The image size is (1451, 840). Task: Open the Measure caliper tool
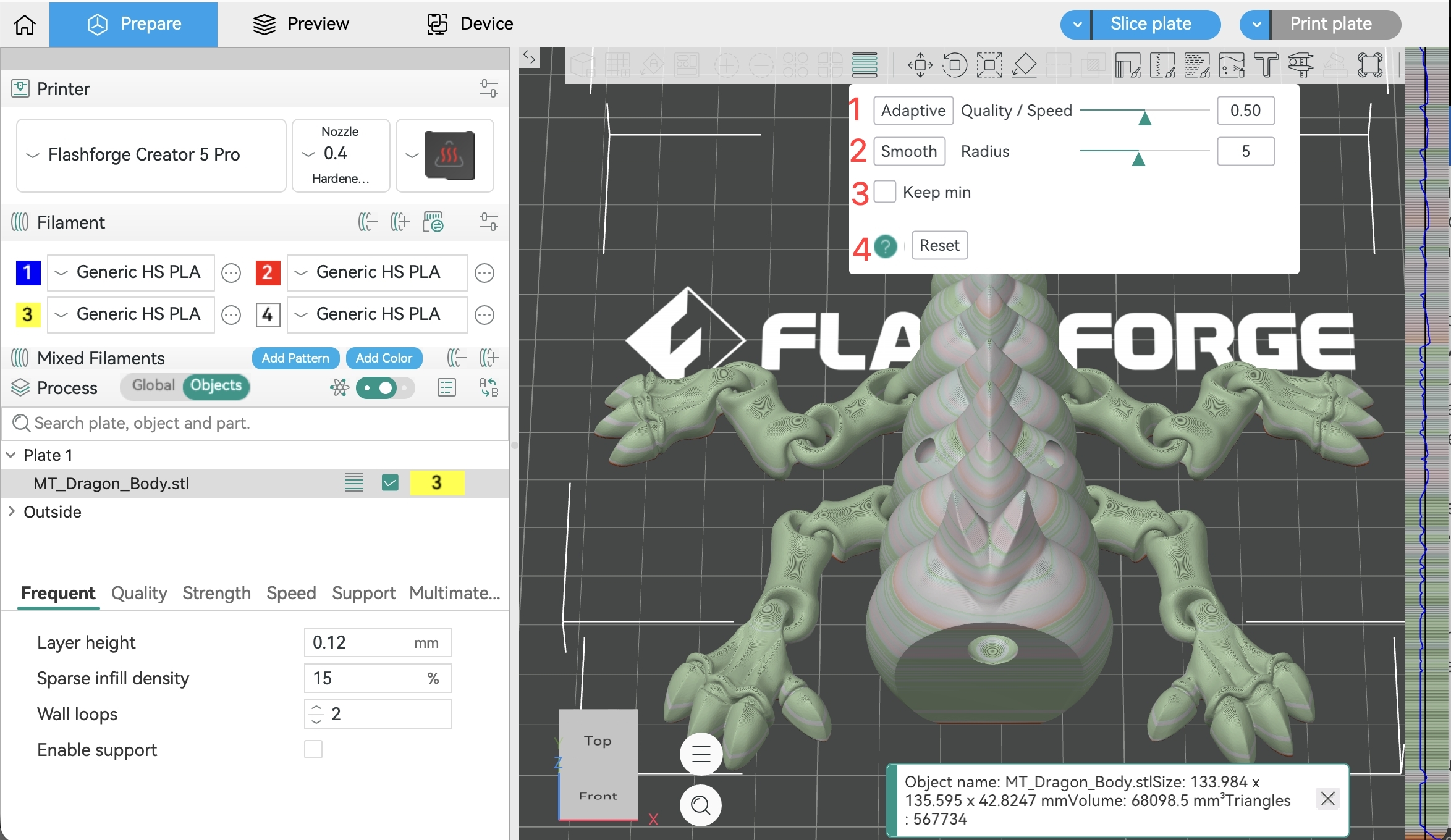[1301, 65]
